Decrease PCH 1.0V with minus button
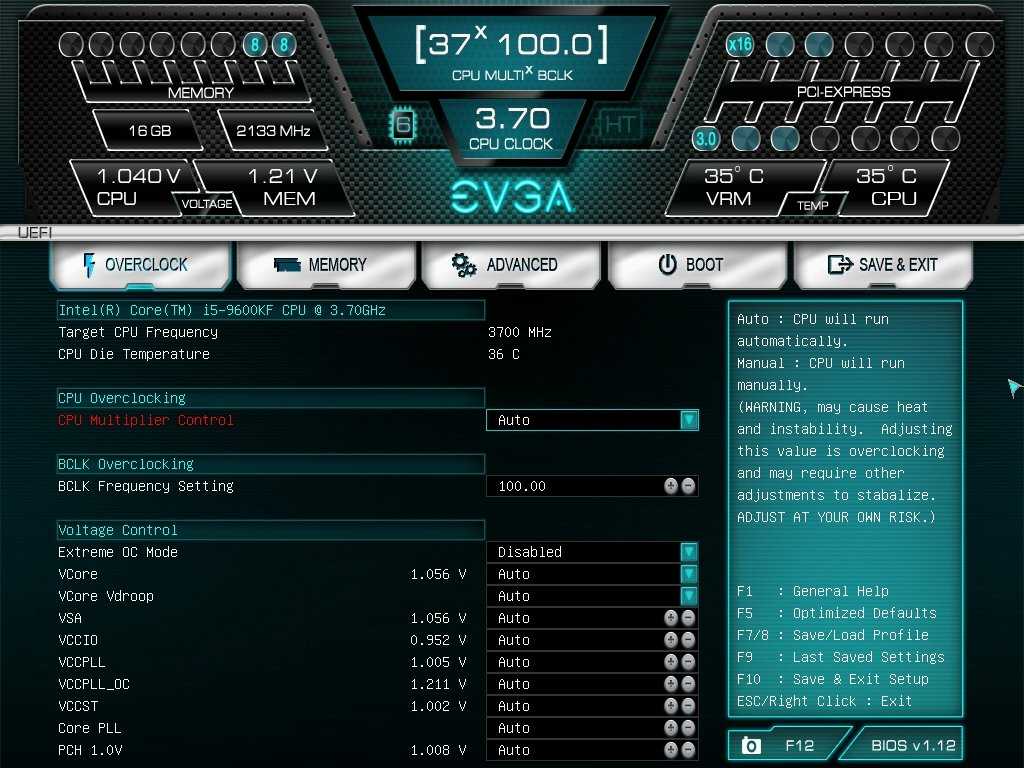The height and width of the screenshot is (768, 1024). click(688, 750)
